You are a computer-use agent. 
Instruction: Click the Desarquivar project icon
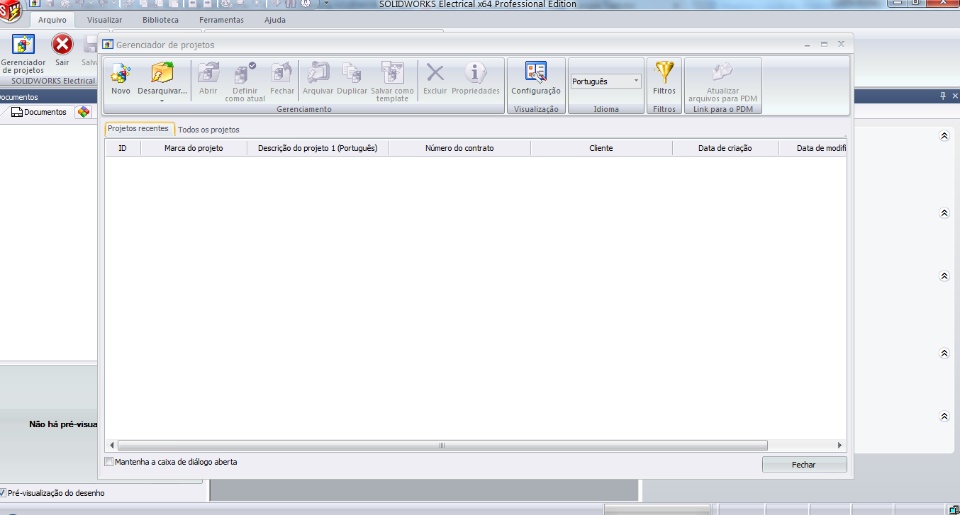coord(162,75)
